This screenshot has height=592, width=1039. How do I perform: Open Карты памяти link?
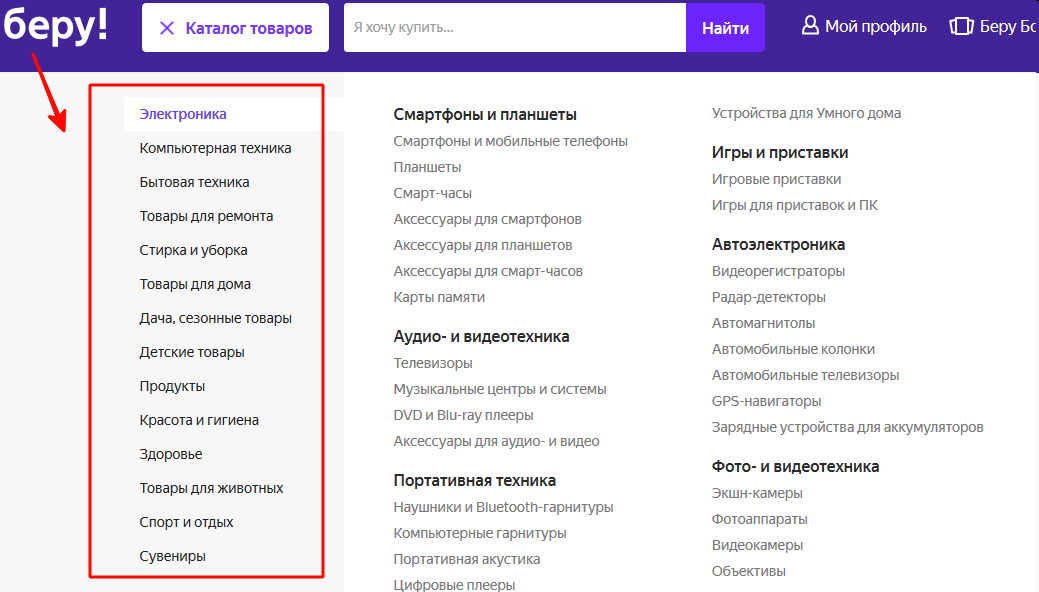tap(439, 297)
